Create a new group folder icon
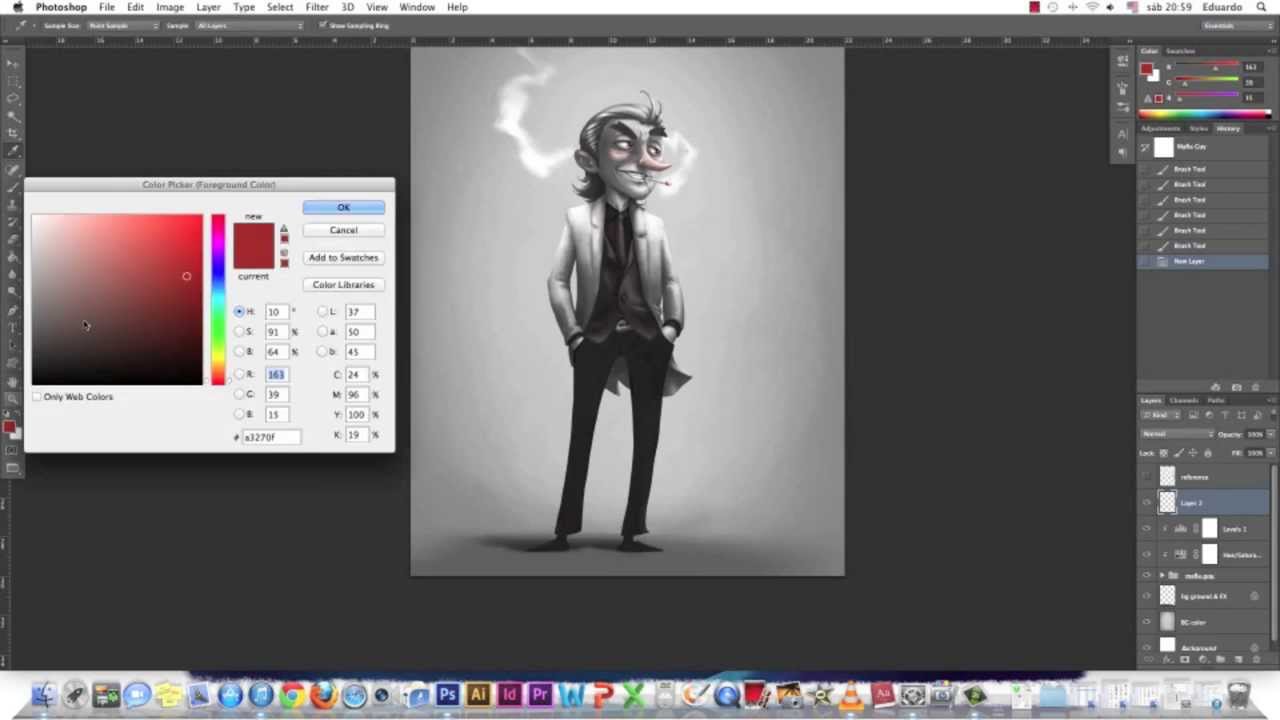The height and width of the screenshot is (720, 1280). tap(1220, 659)
